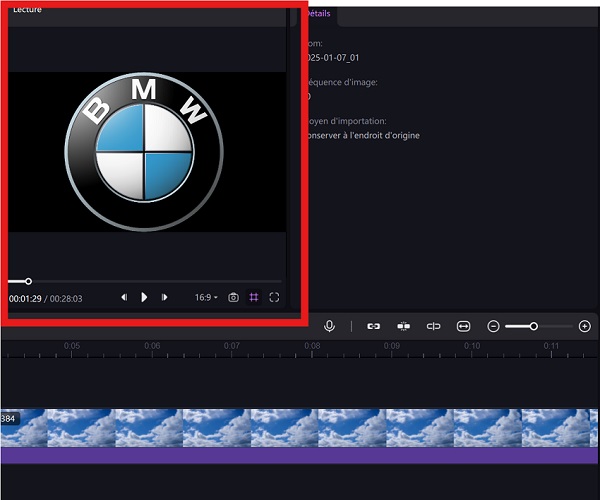This screenshot has height=500, width=600.
Task: Select the Lecture panel tab
Action: coord(27,9)
